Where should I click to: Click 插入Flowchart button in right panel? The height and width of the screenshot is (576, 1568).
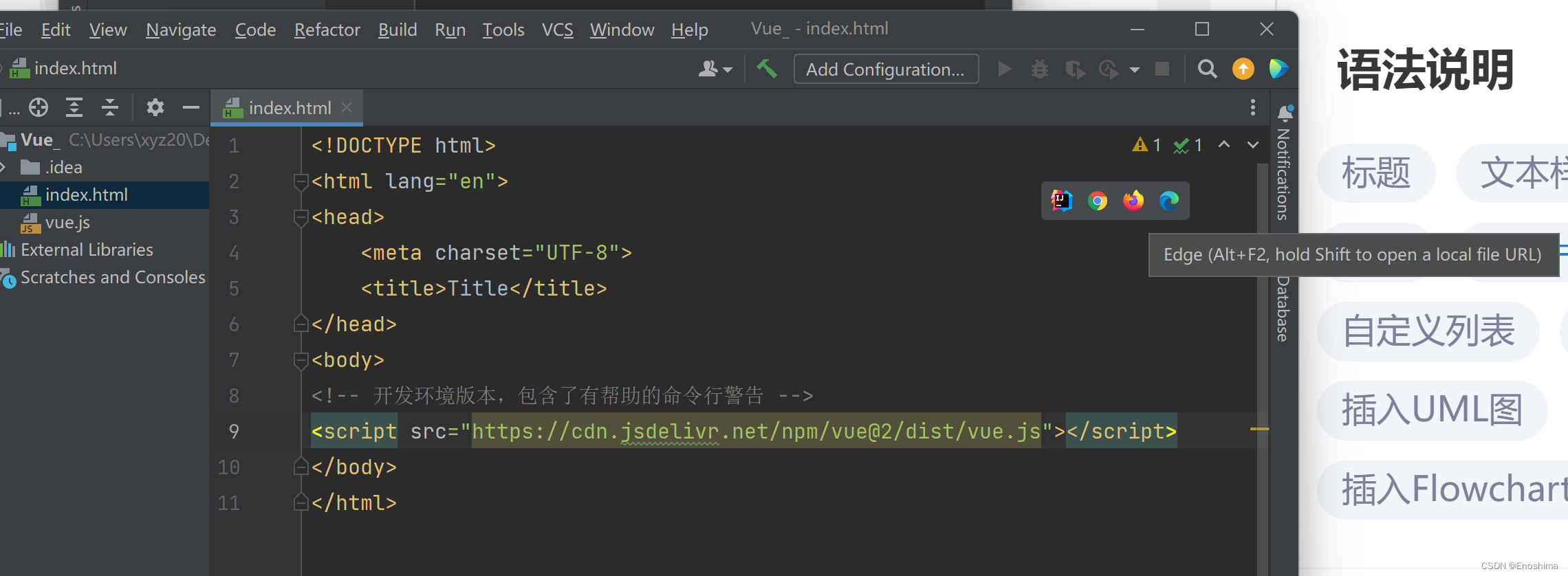point(1442,489)
